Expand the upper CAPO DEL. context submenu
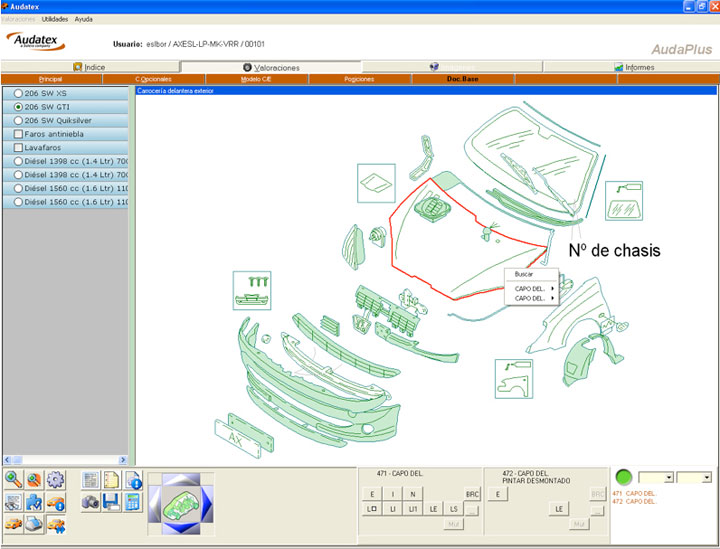The height and width of the screenshot is (549, 720). click(x=531, y=289)
